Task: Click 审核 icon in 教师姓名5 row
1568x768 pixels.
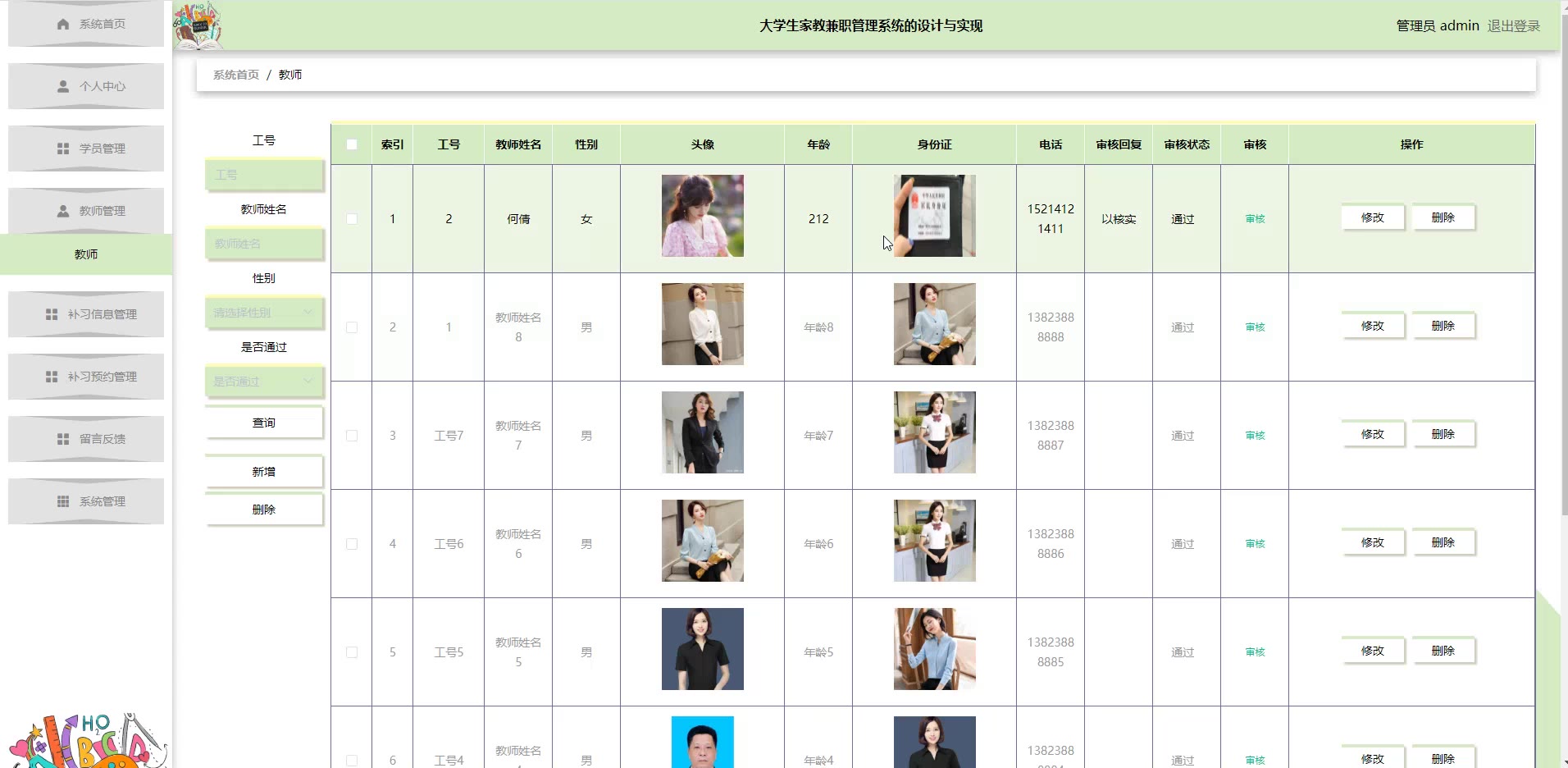Action: [x=1255, y=652]
